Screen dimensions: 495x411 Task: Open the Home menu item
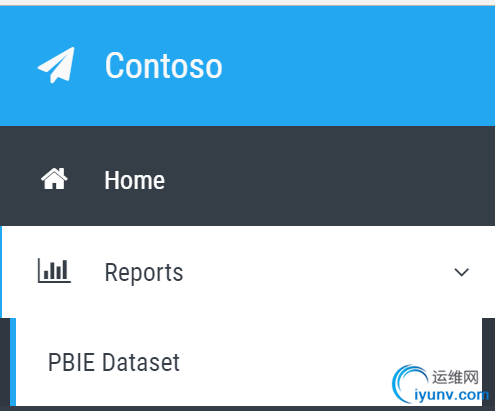pyautogui.click(x=247, y=176)
